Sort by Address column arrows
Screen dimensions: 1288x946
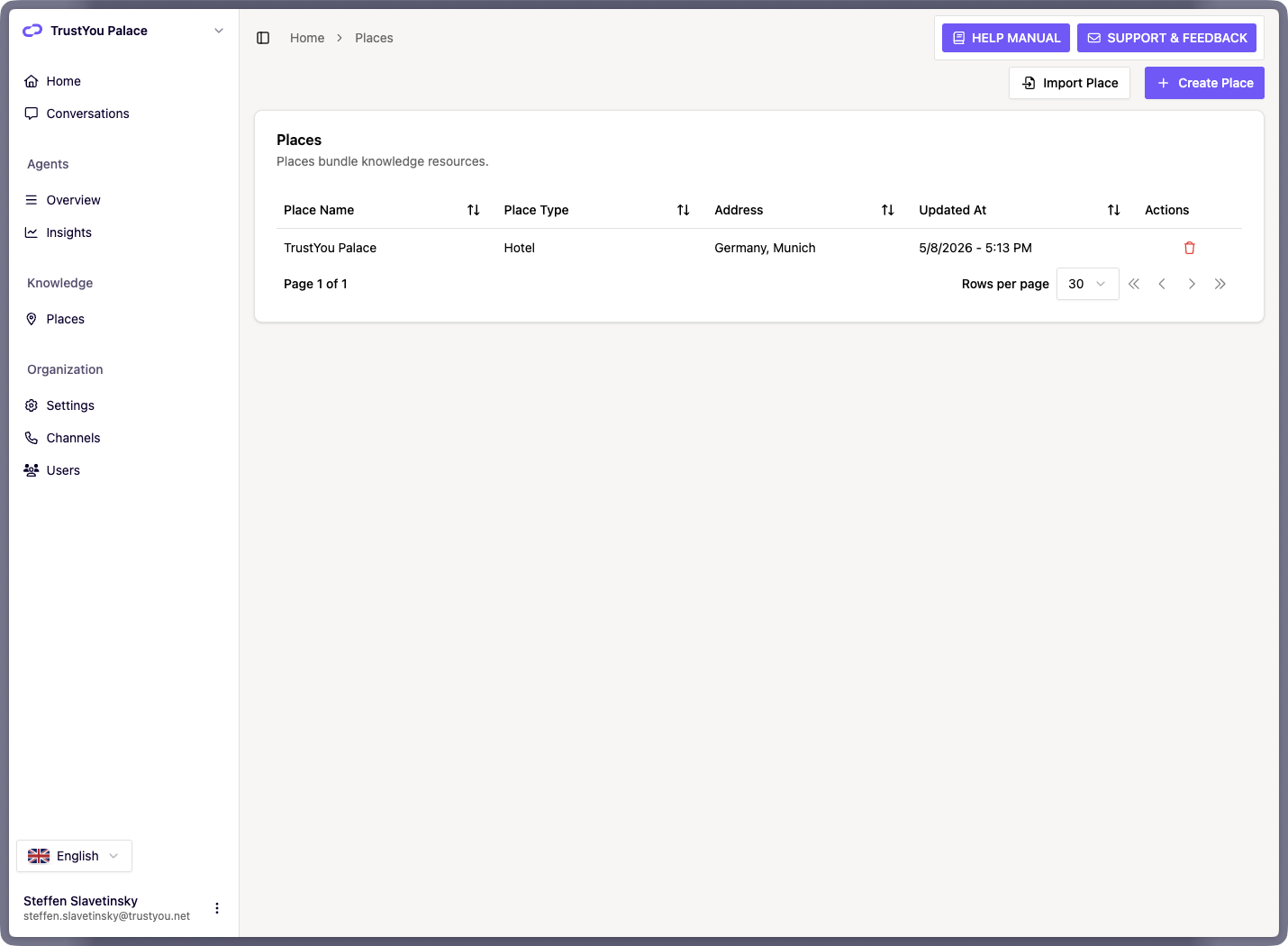click(x=888, y=210)
